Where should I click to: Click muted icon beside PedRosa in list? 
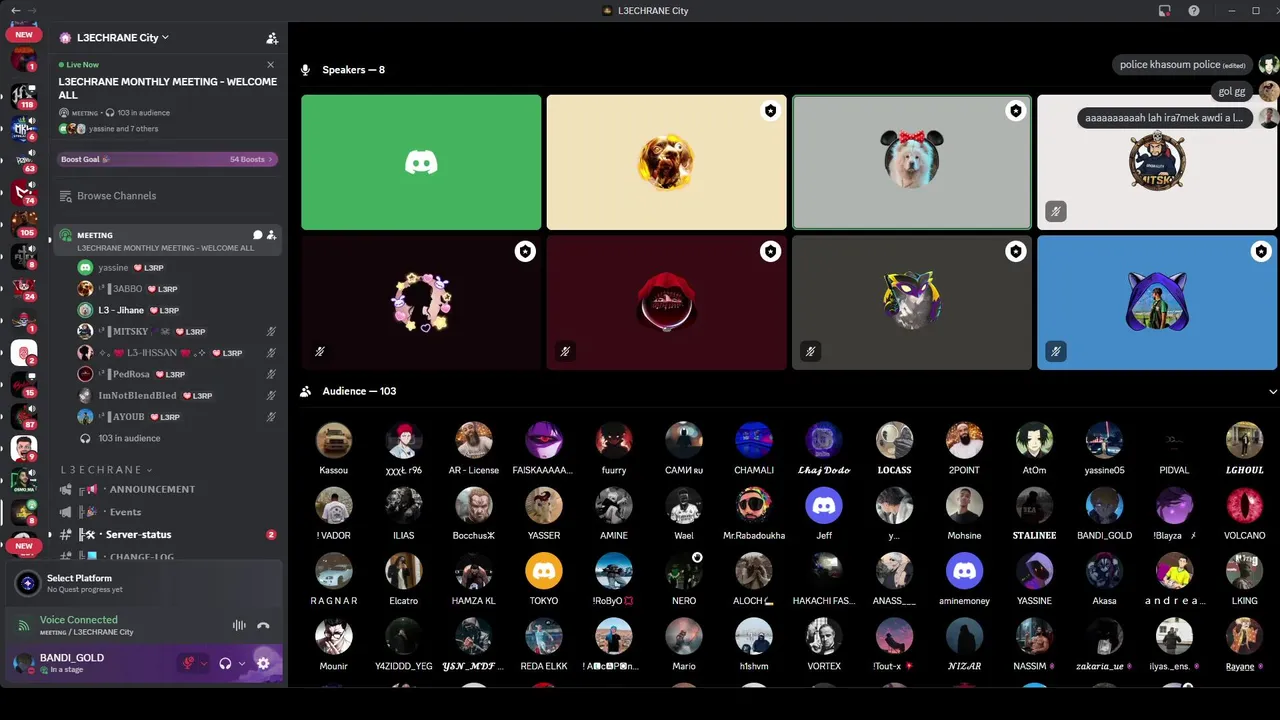(x=271, y=374)
